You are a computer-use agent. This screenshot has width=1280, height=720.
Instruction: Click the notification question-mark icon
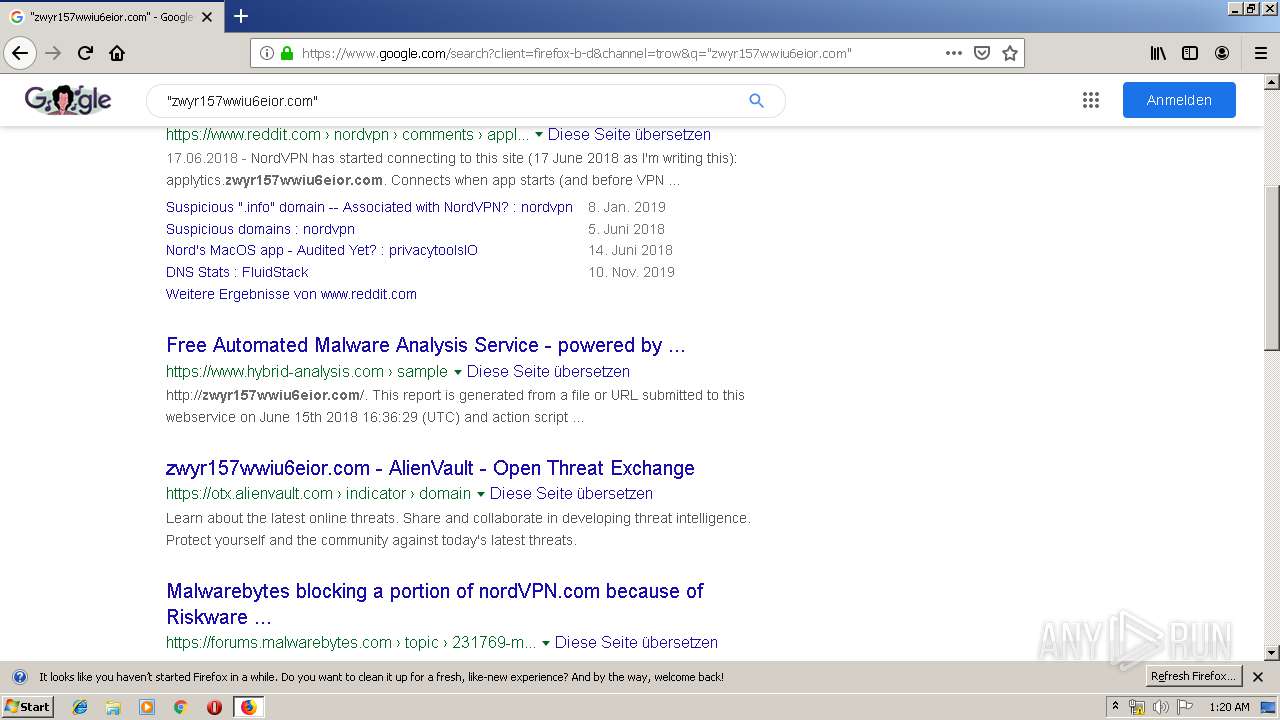click(x=19, y=677)
